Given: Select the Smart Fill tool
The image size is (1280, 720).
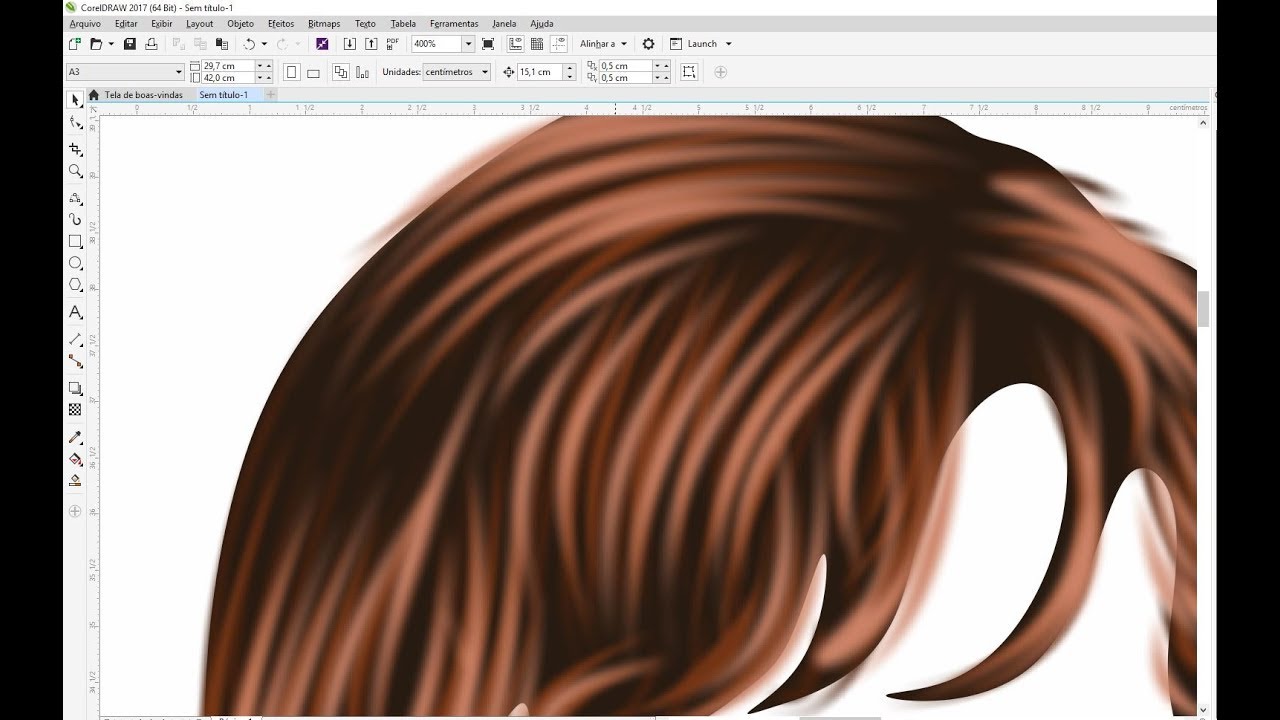Looking at the screenshot, I should click(75, 481).
